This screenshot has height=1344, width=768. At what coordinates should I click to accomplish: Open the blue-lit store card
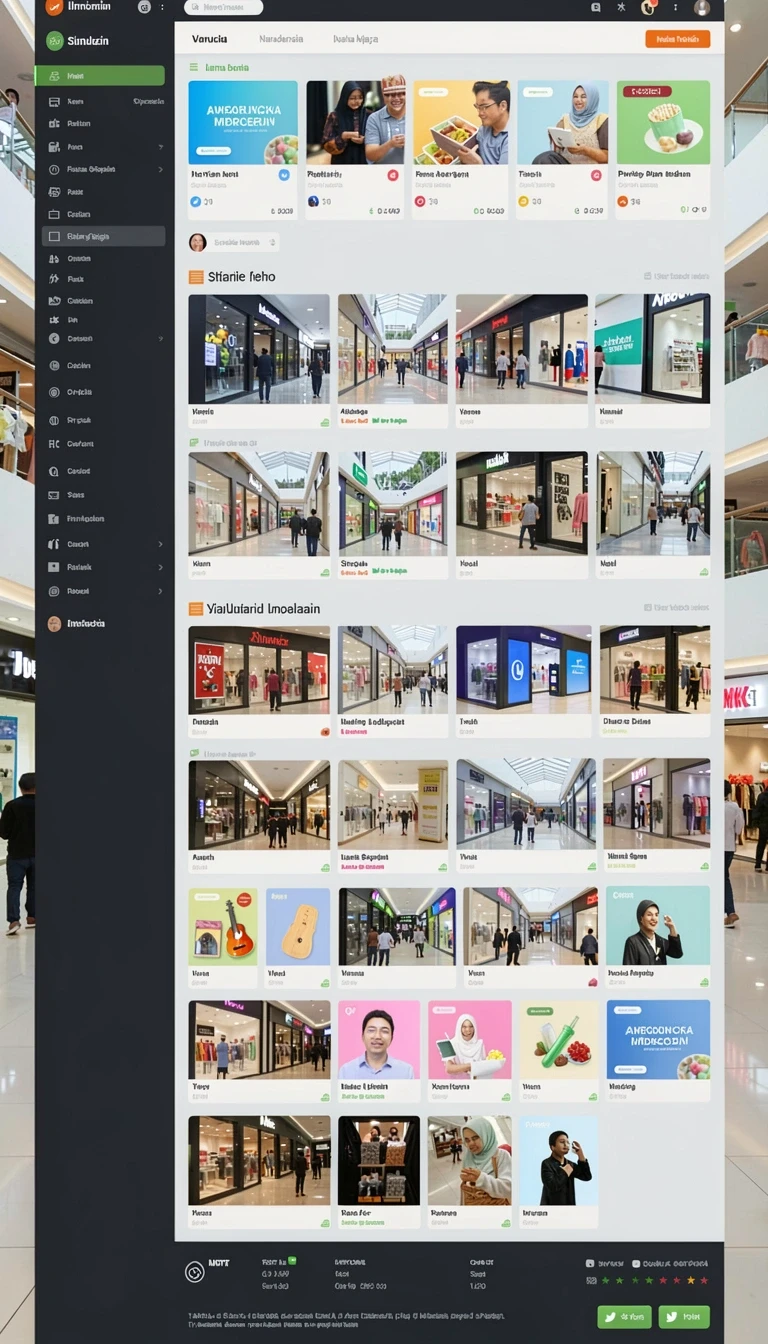click(524, 682)
